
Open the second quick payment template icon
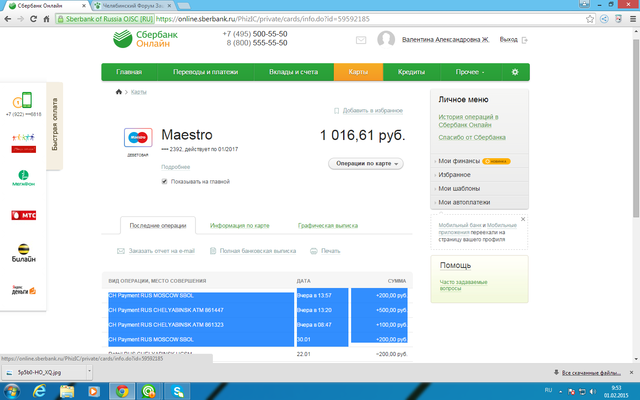click(x=23, y=143)
